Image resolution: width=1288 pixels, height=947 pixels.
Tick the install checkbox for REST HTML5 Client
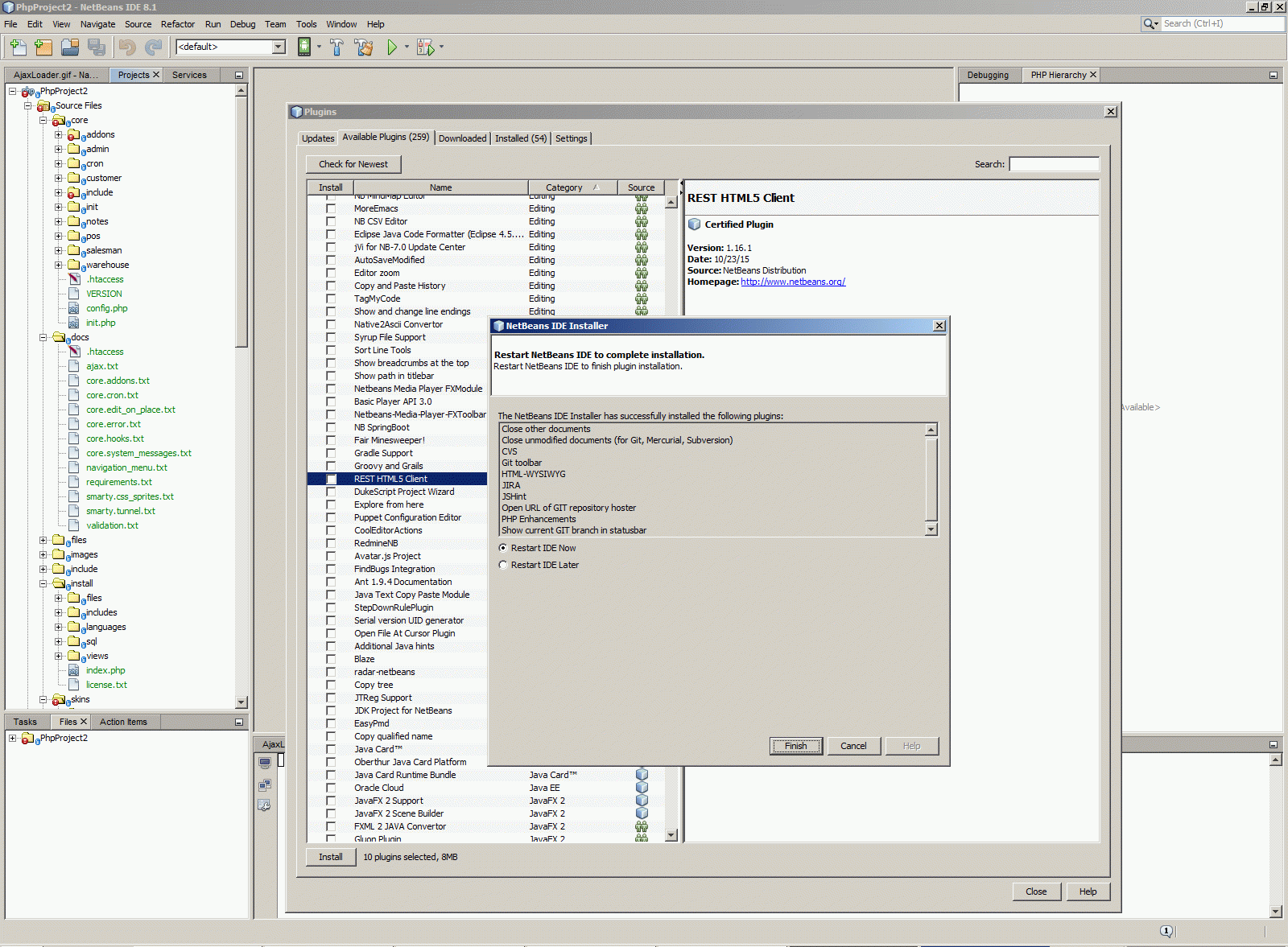(331, 479)
